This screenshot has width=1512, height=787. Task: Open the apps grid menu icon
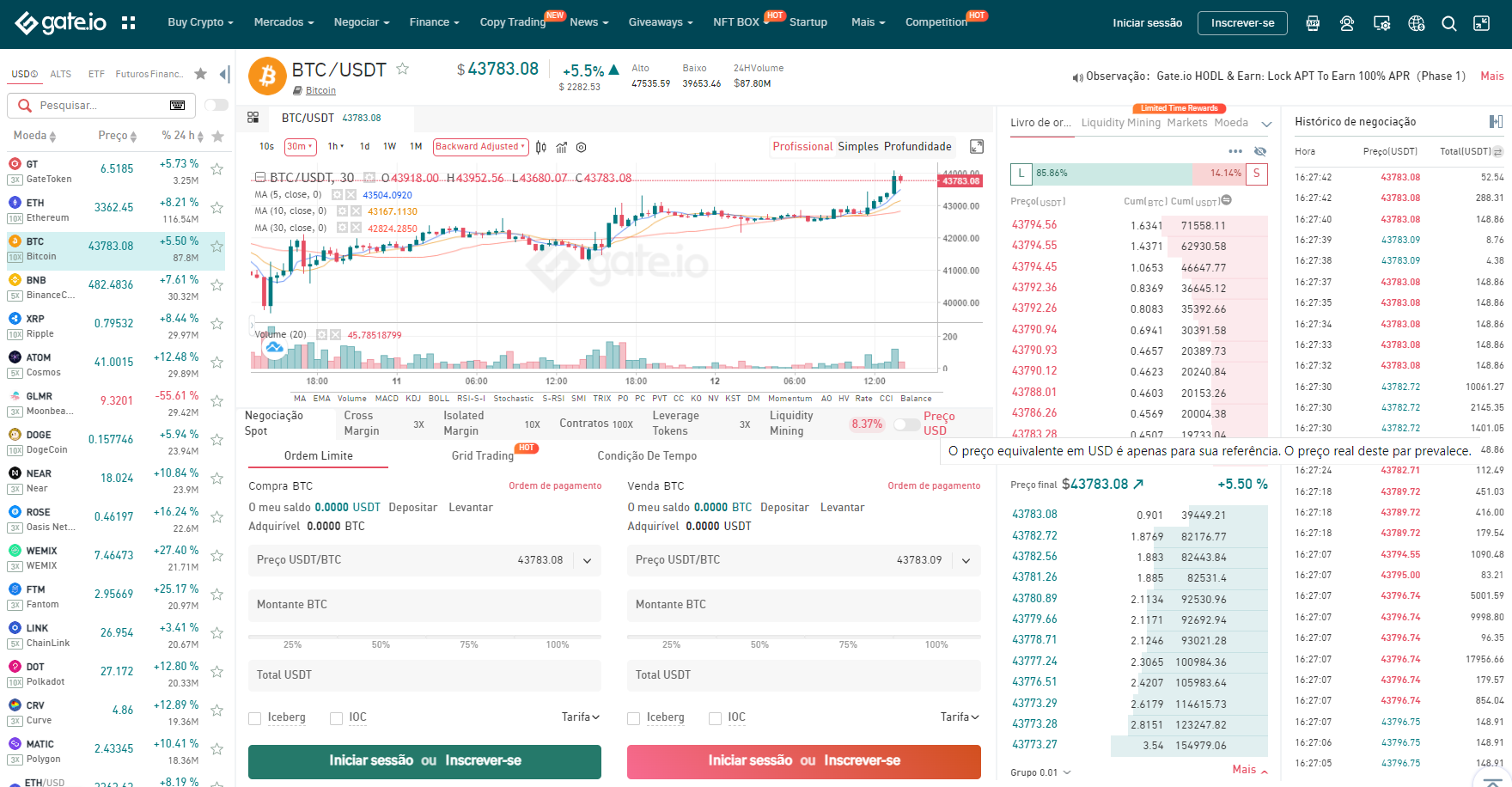pyautogui.click(x=129, y=23)
